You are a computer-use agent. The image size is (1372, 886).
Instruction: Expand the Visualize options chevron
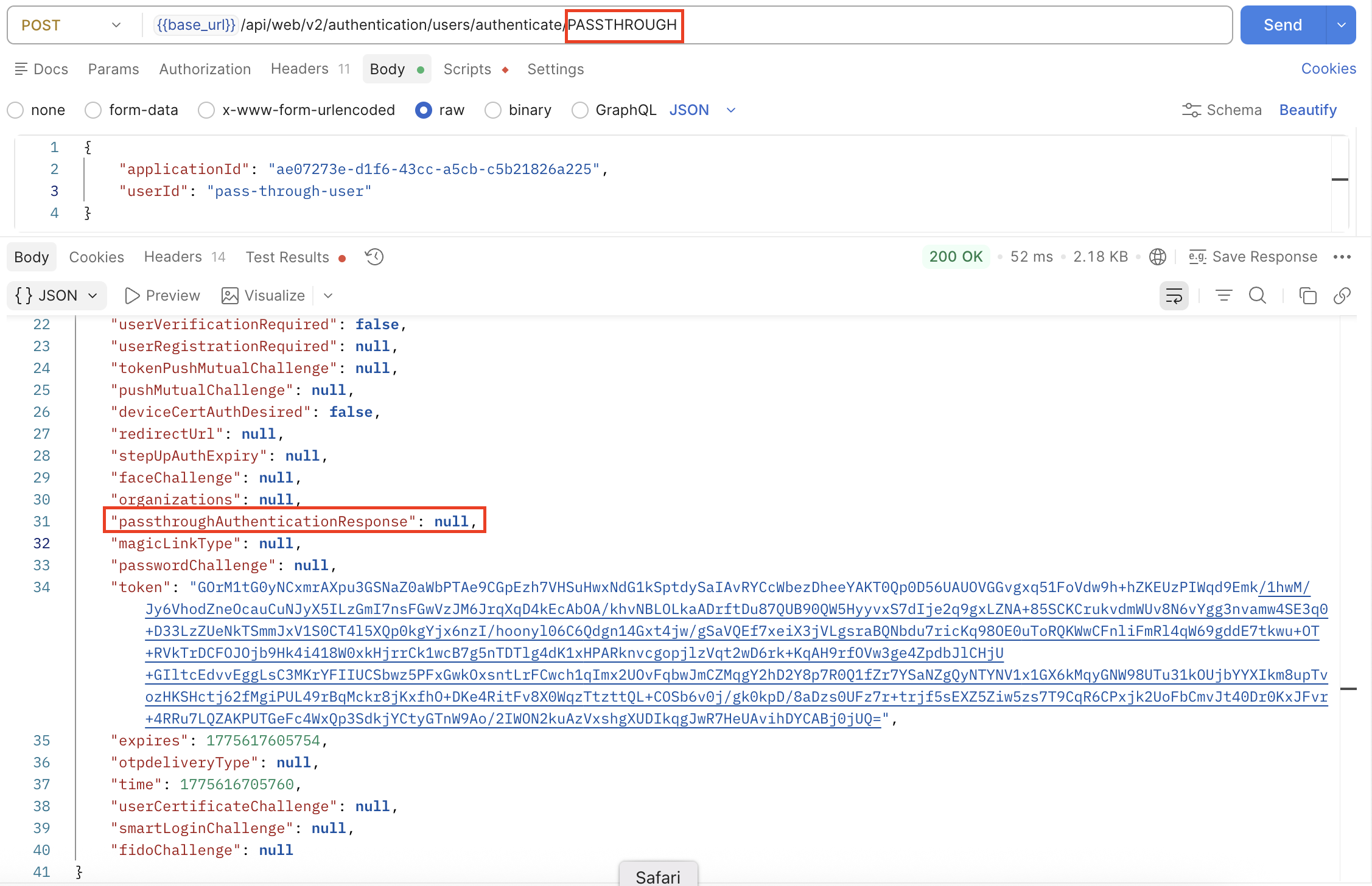(x=328, y=296)
